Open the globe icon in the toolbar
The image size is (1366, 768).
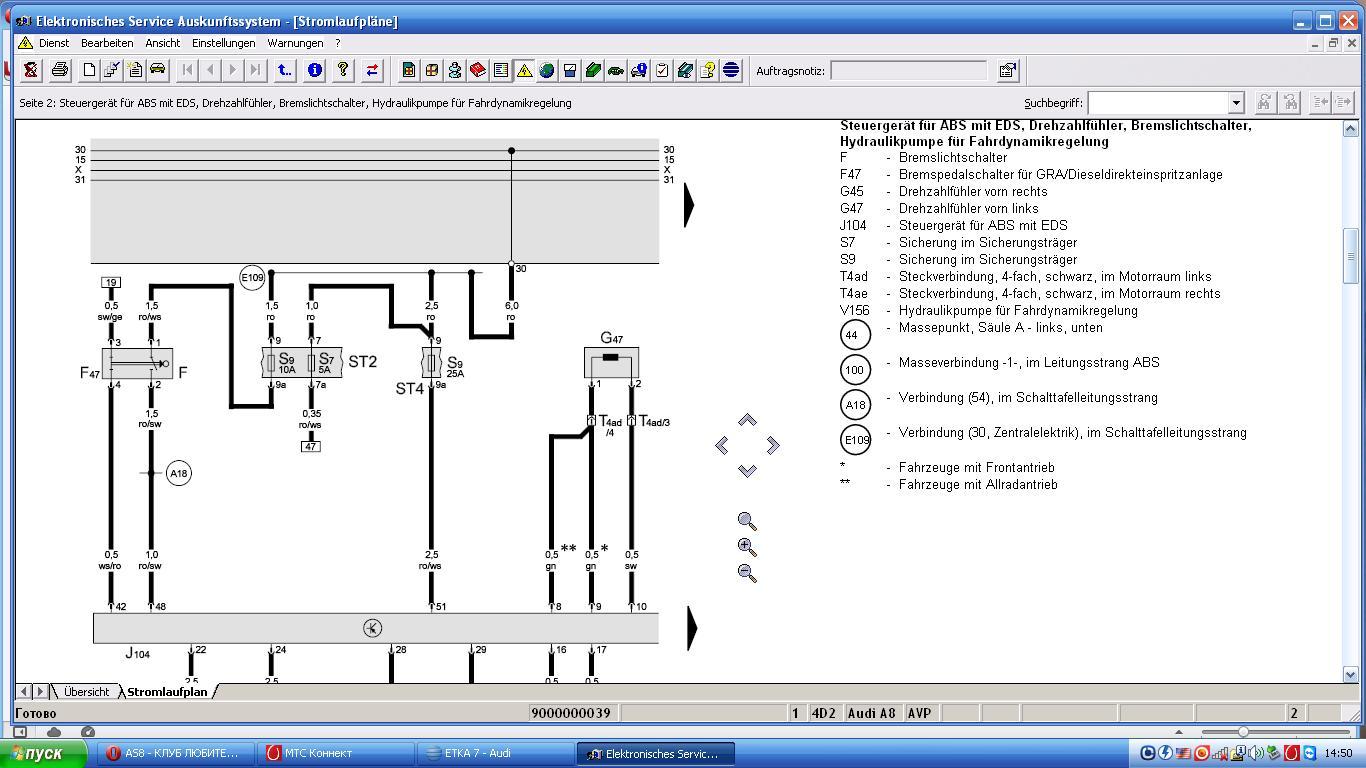547,70
